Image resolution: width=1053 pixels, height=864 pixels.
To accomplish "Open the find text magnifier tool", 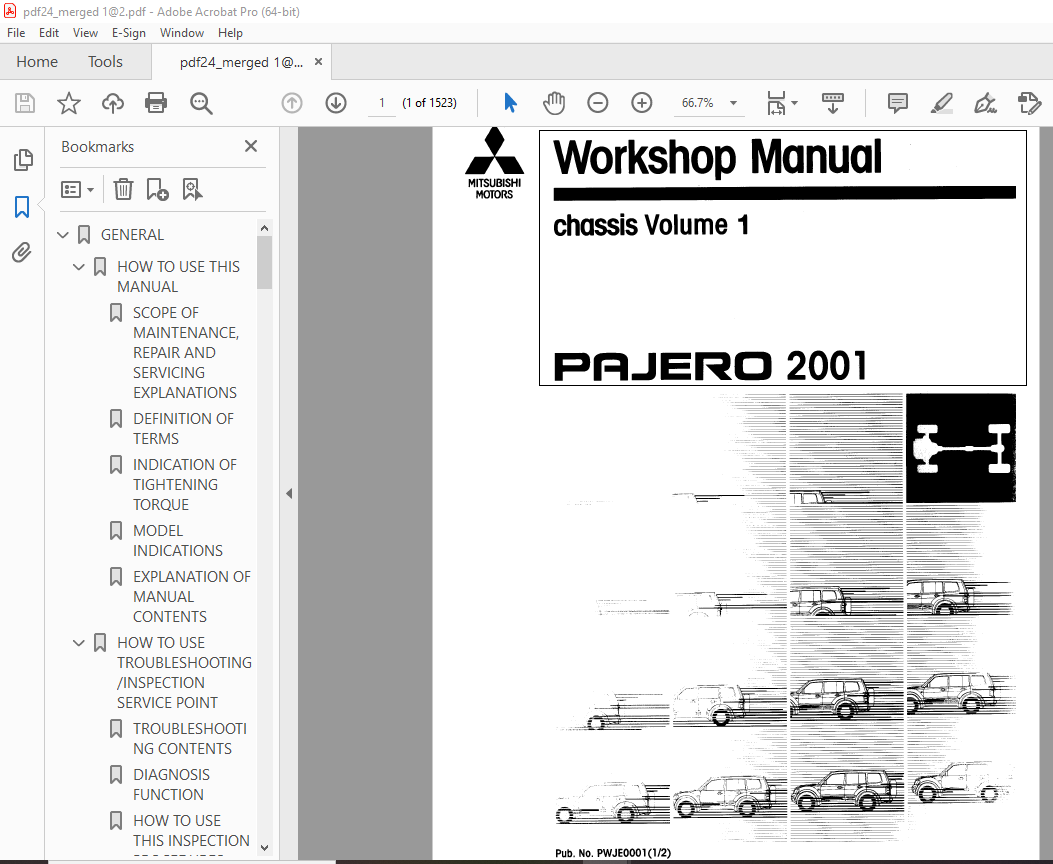I will (201, 103).
